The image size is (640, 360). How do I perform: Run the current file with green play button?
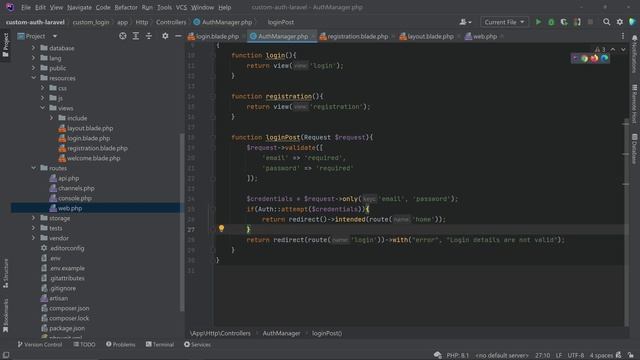pos(538,22)
